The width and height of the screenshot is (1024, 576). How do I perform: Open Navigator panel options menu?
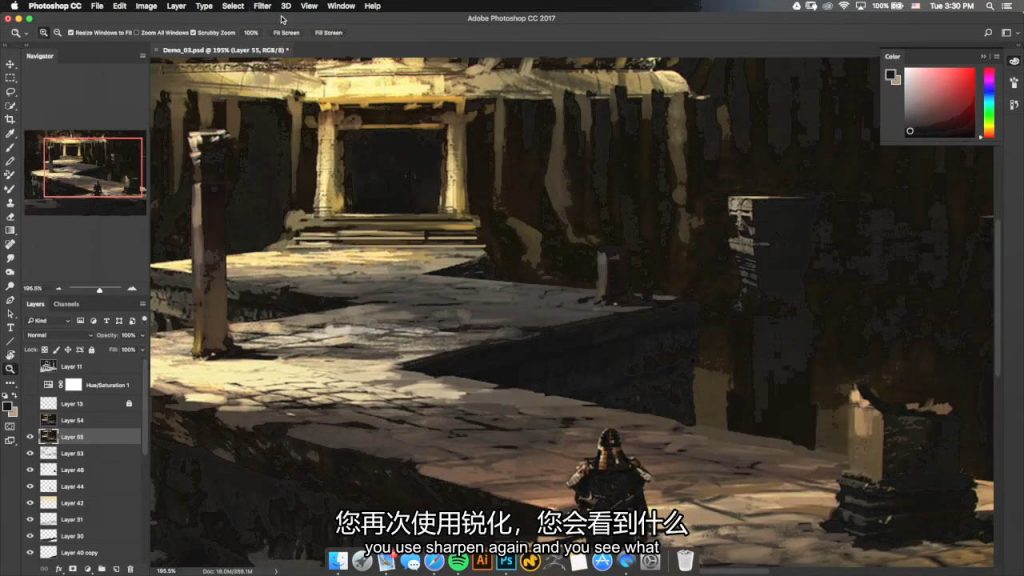pos(142,56)
